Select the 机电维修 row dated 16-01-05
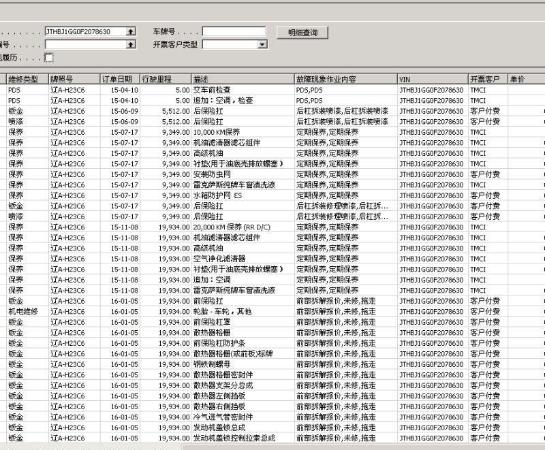545x450 pixels. tap(272, 312)
